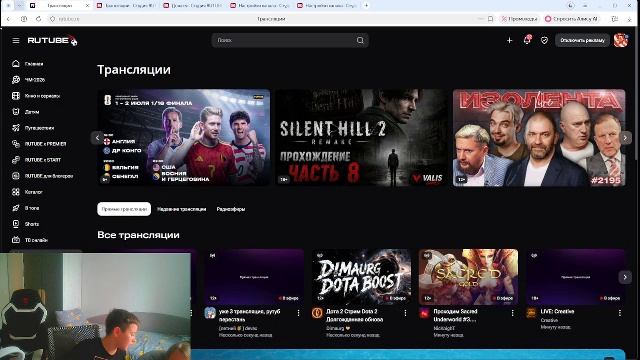Click the Промокоды button in the browser toolbar

pyautogui.click(x=520, y=19)
